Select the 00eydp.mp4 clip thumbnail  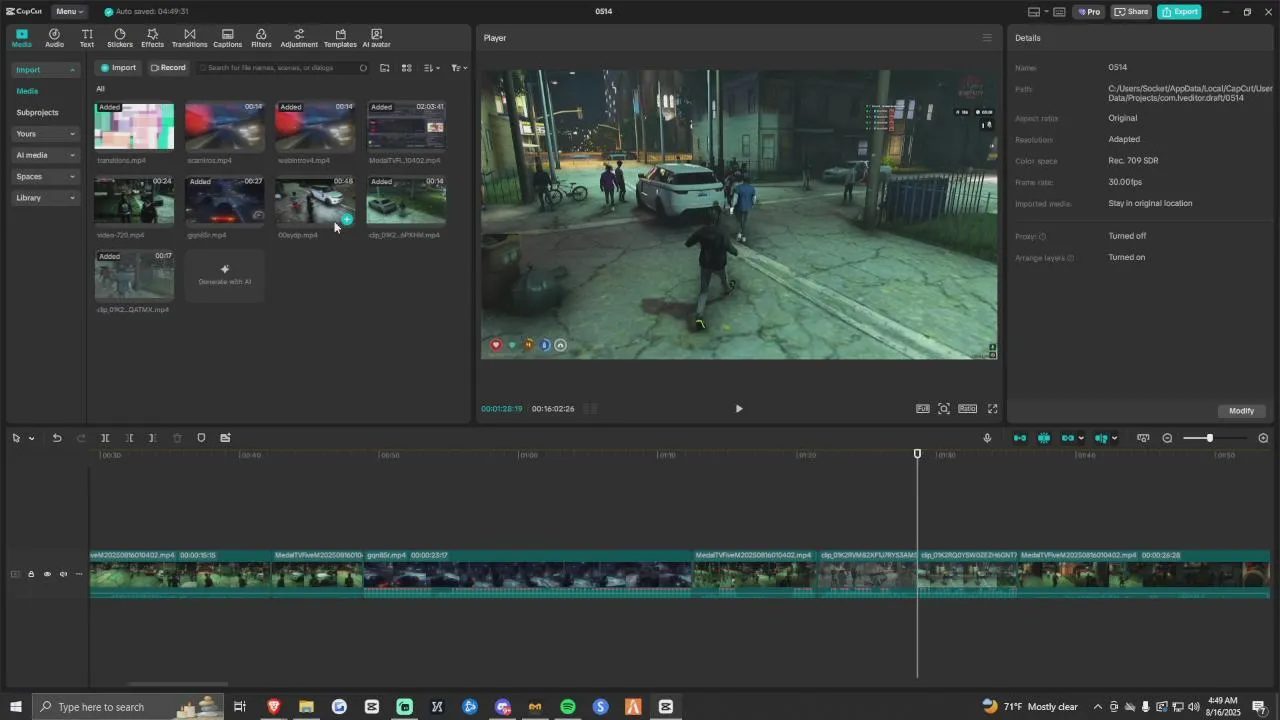(x=315, y=201)
